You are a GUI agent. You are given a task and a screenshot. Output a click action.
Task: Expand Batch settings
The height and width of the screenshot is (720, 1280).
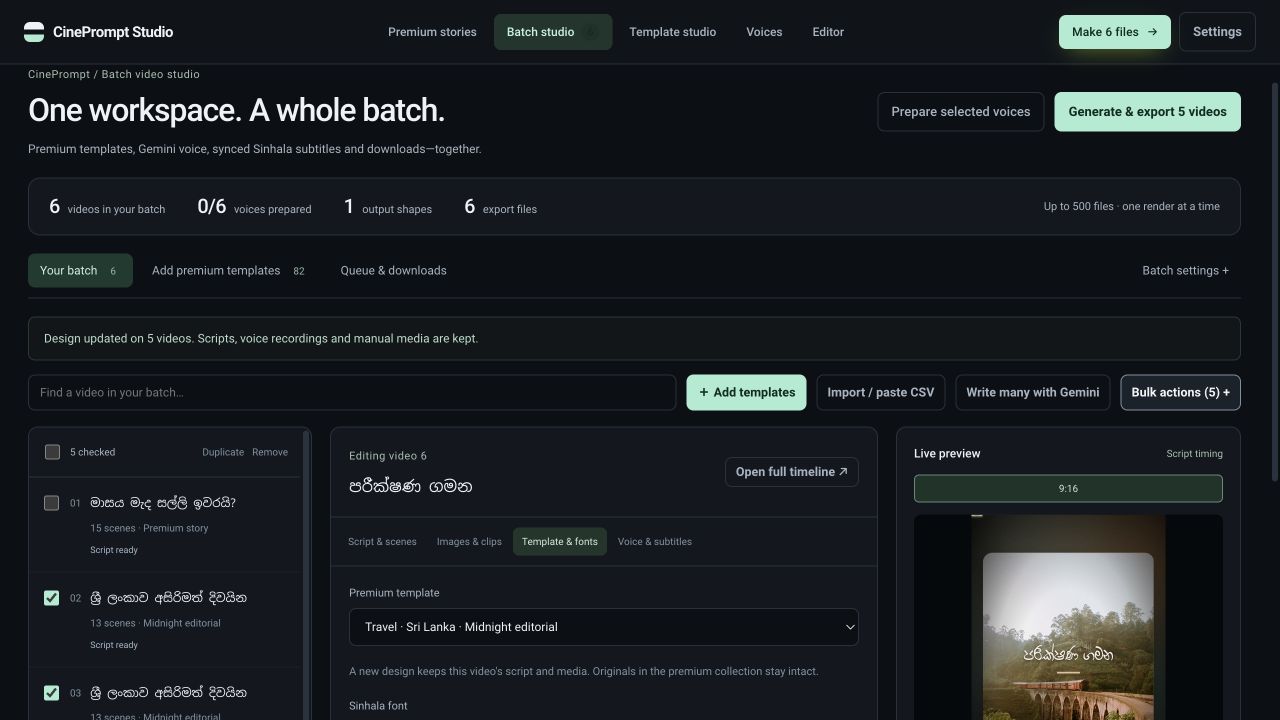pyautogui.click(x=1185, y=271)
